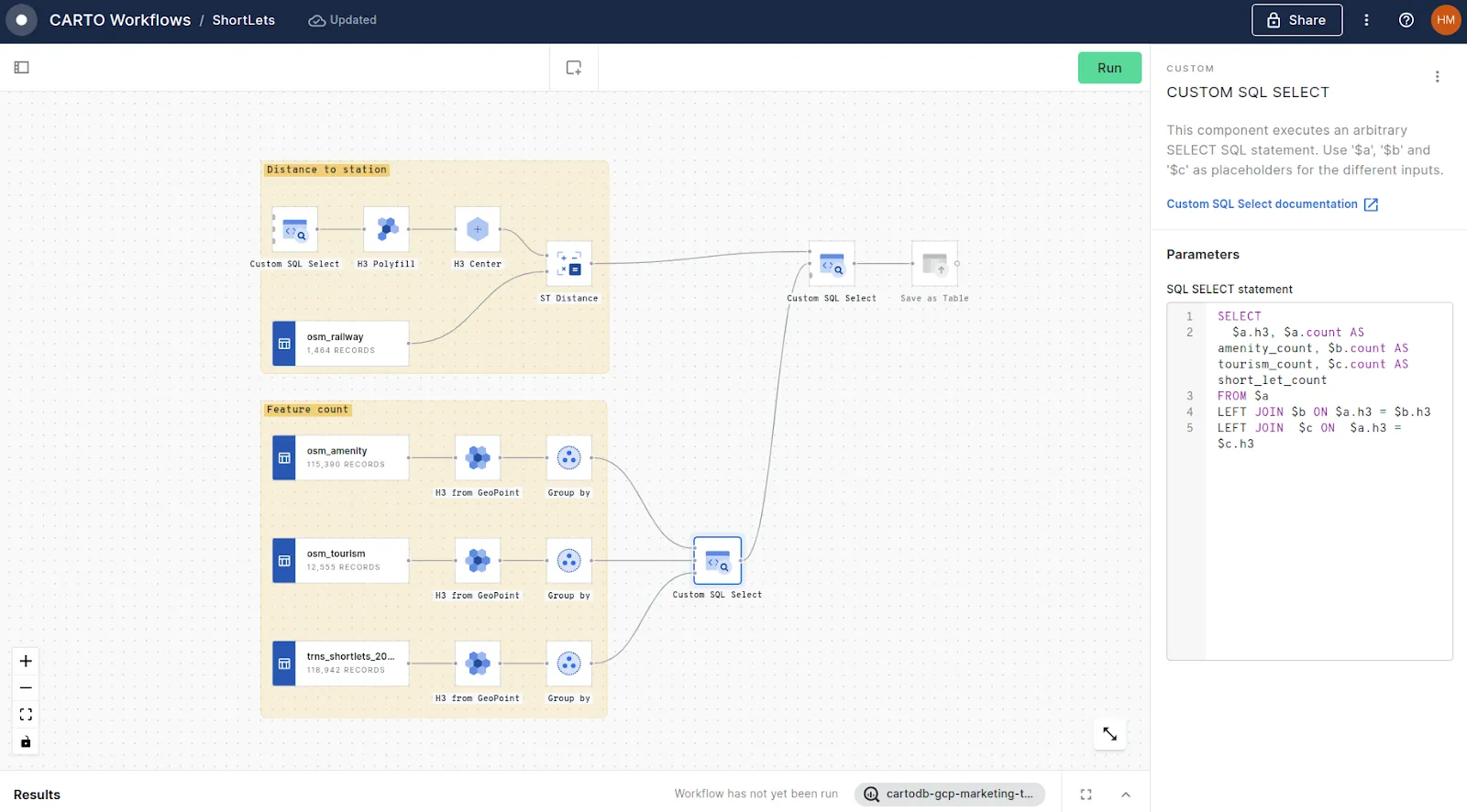
Task: Select the osm_amenity Group by node
Action: point(569,458)
